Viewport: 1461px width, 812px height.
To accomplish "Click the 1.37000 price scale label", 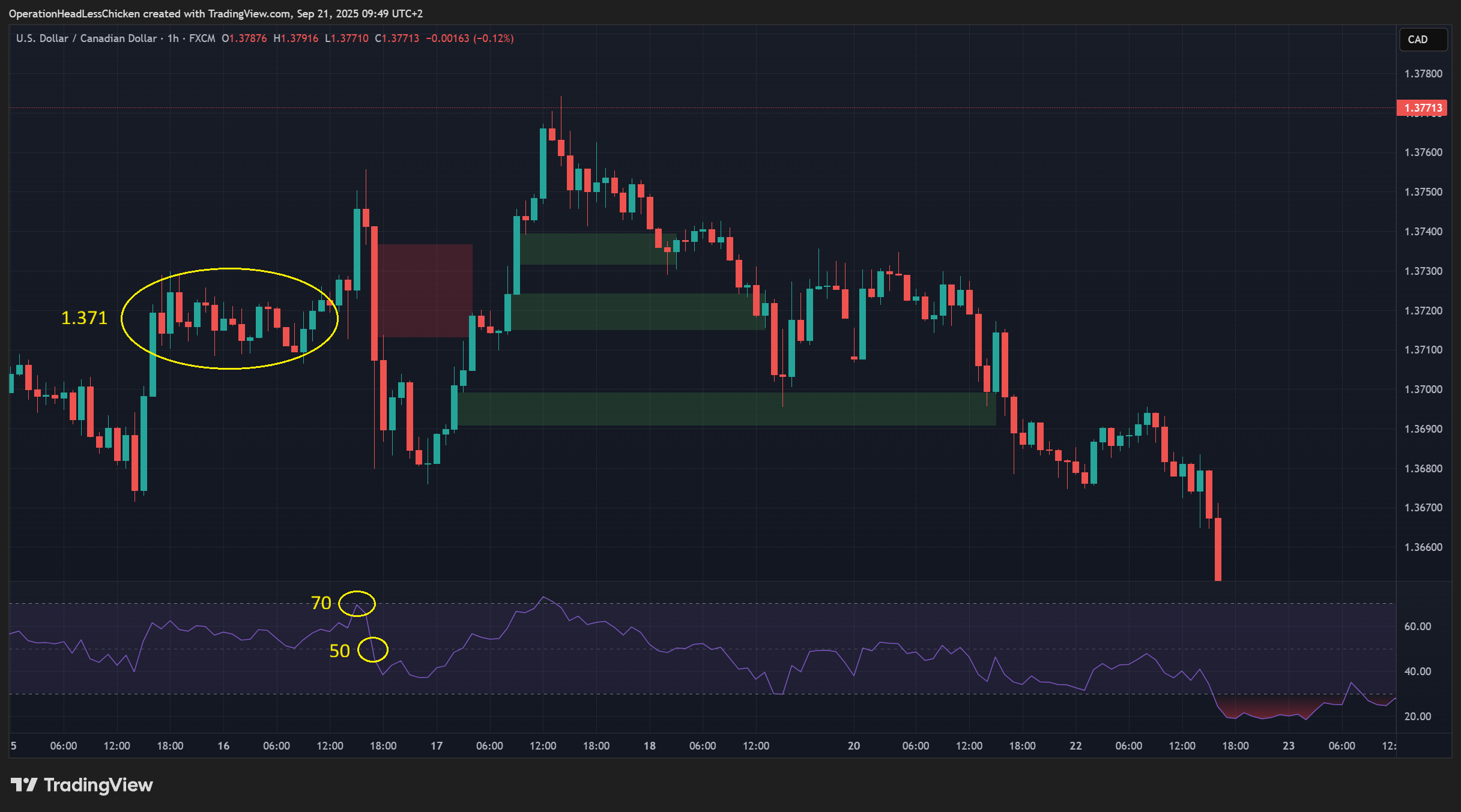I will tap(1423, 389).
